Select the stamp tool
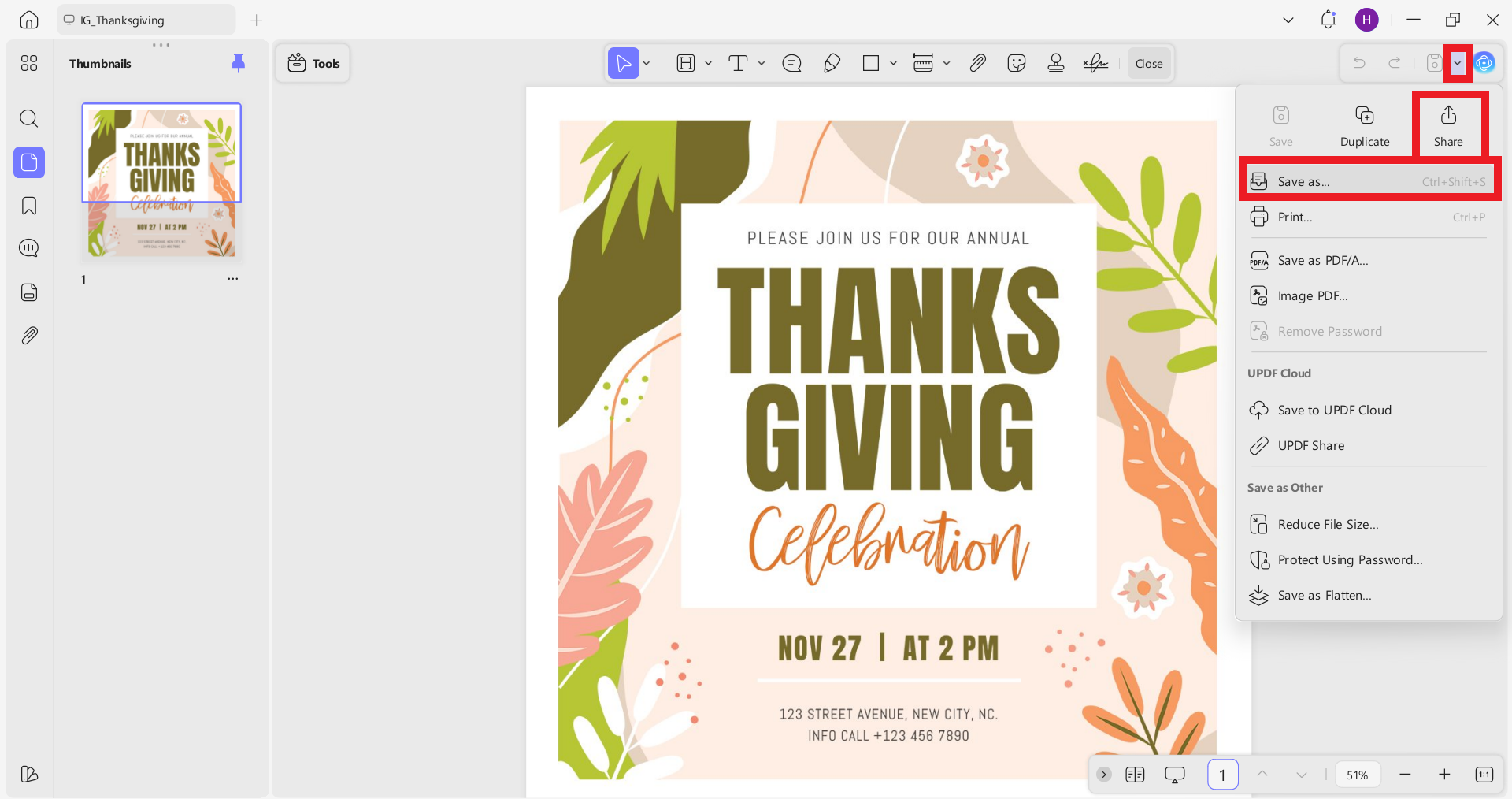This screenshot has width=1512, height=799. pyautogui.click(x=1056, y=64)
